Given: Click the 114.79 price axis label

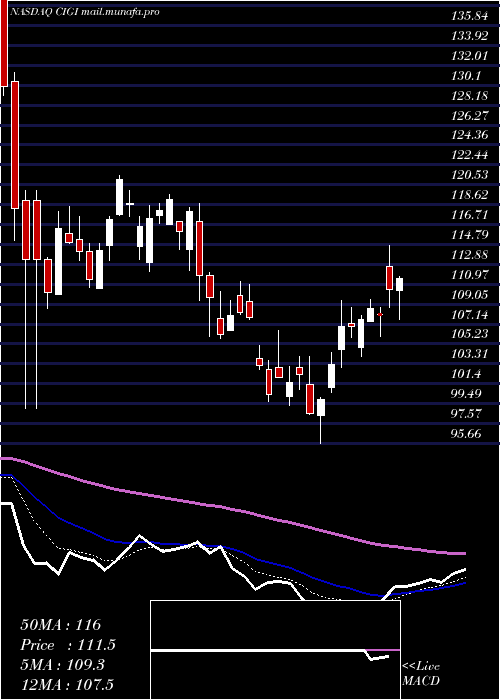Looking at the screenshot, I should (469, 234).
